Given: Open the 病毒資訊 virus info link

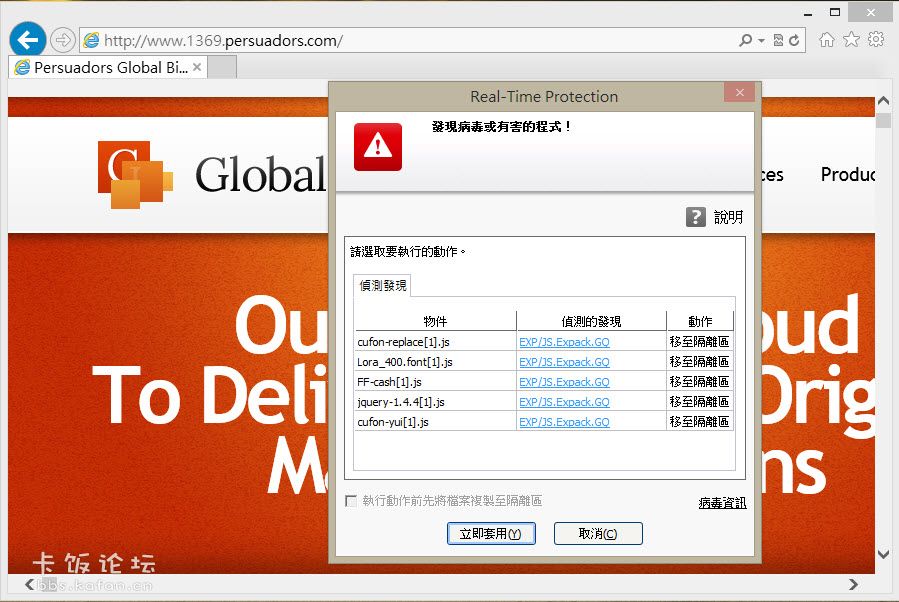Looking at the screenshot, I should (x=722, y=503).
